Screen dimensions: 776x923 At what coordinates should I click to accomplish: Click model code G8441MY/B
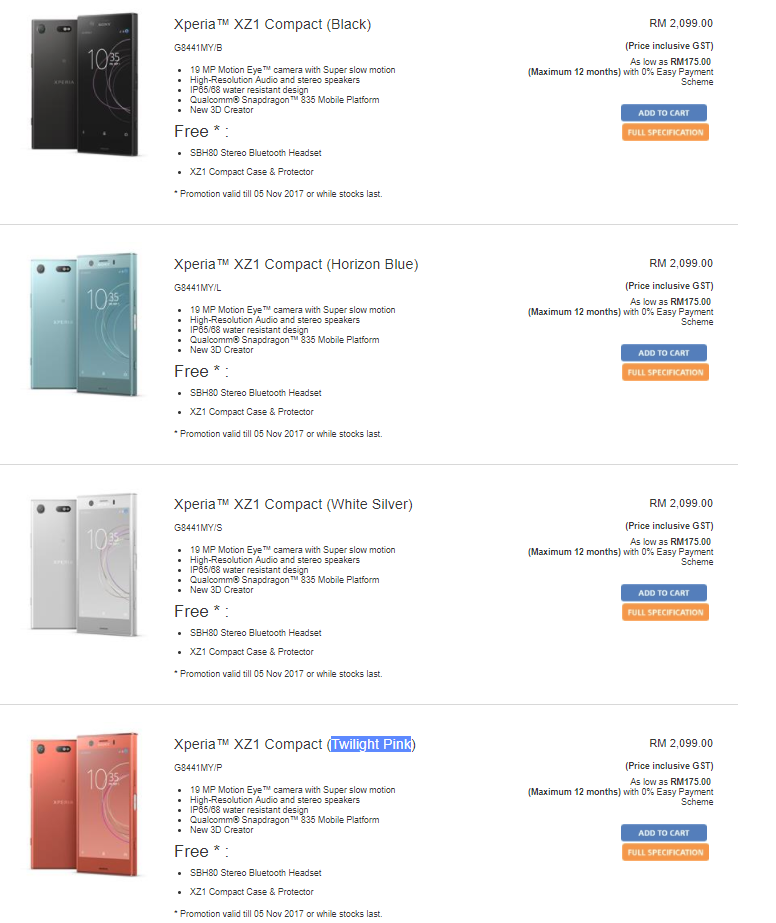tap(198, 48)
